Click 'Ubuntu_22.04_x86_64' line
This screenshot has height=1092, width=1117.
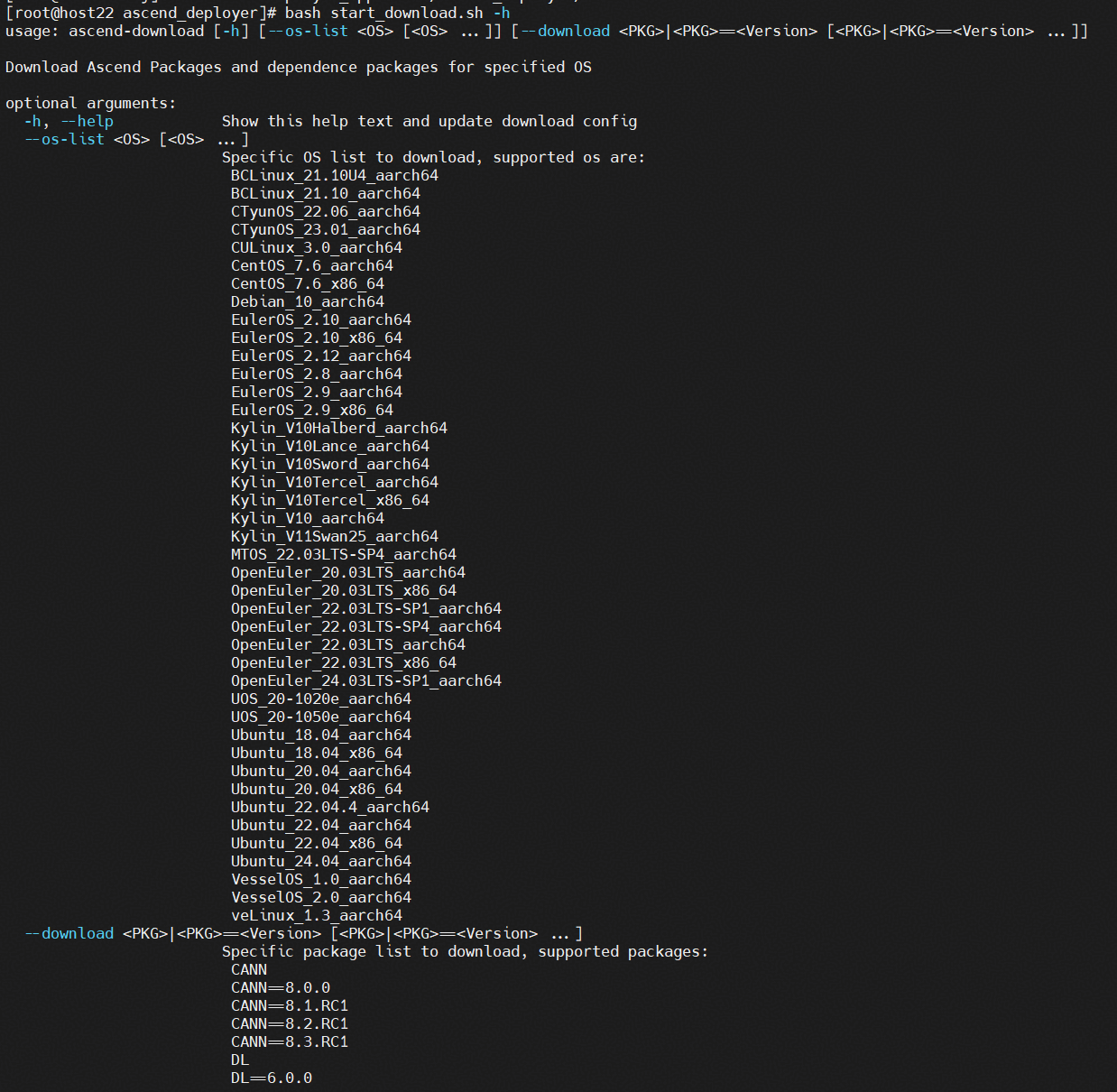tap(317, 843)
